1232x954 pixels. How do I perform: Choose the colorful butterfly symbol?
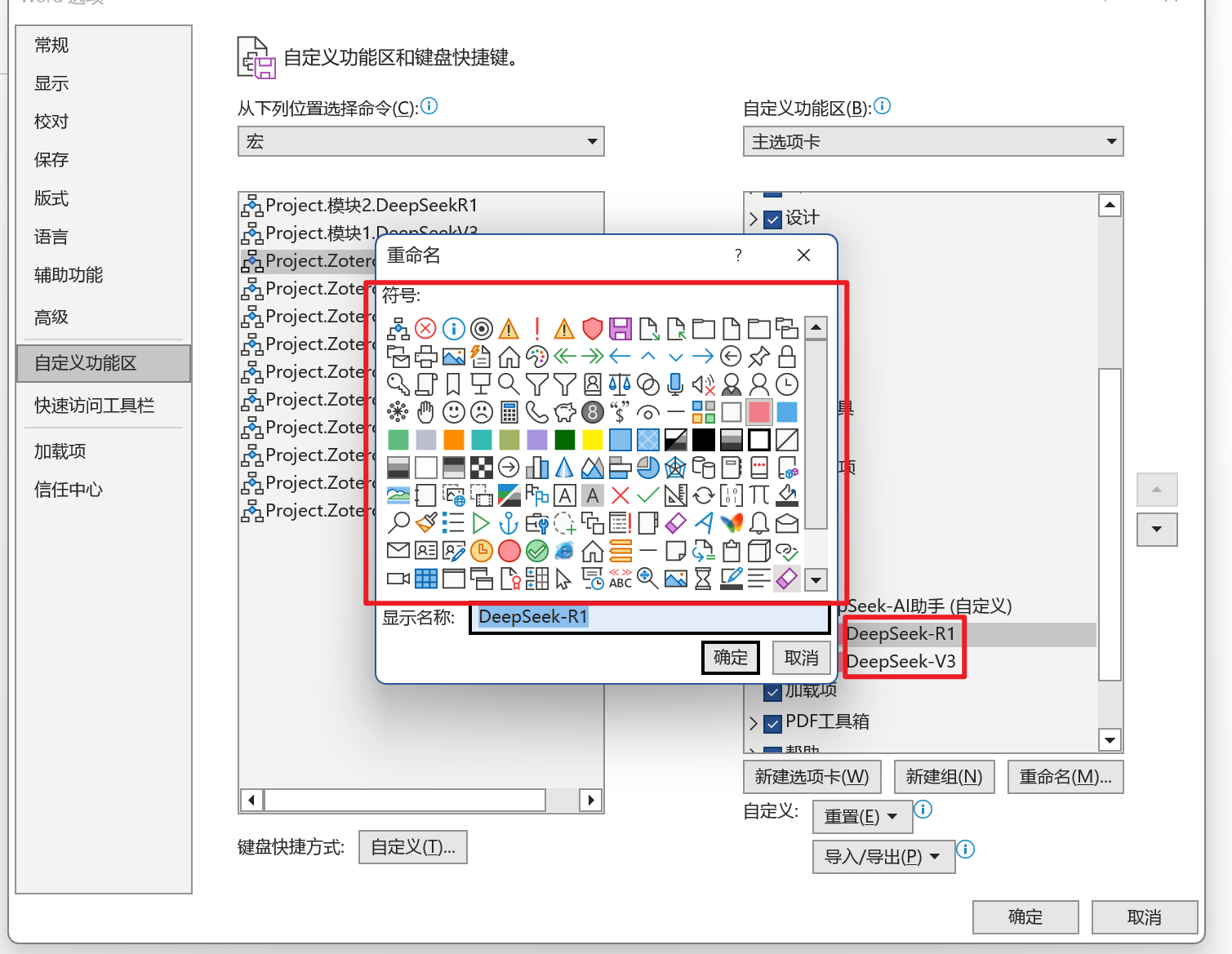pyautogui.click(x=731, y=523)
